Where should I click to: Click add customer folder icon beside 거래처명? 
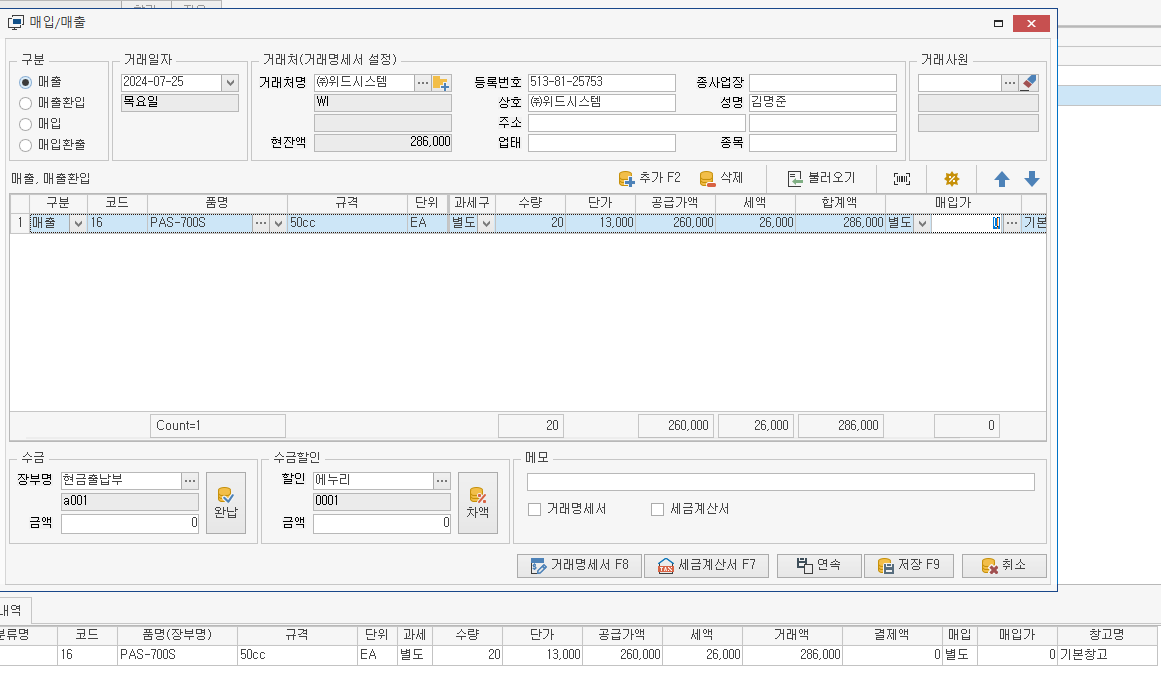point(441,83)
